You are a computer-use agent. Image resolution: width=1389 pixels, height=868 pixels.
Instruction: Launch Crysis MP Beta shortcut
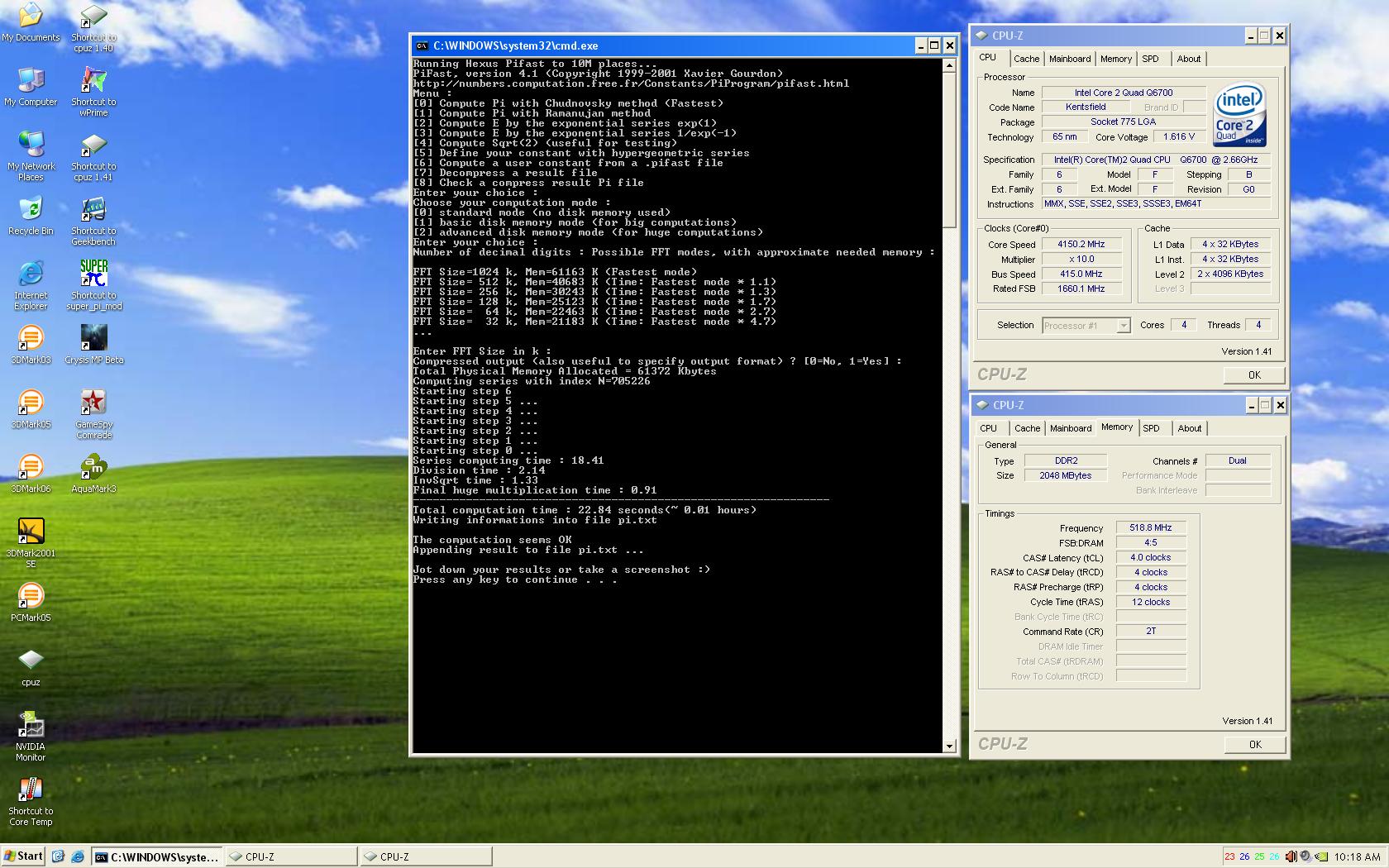pos(93,345)
